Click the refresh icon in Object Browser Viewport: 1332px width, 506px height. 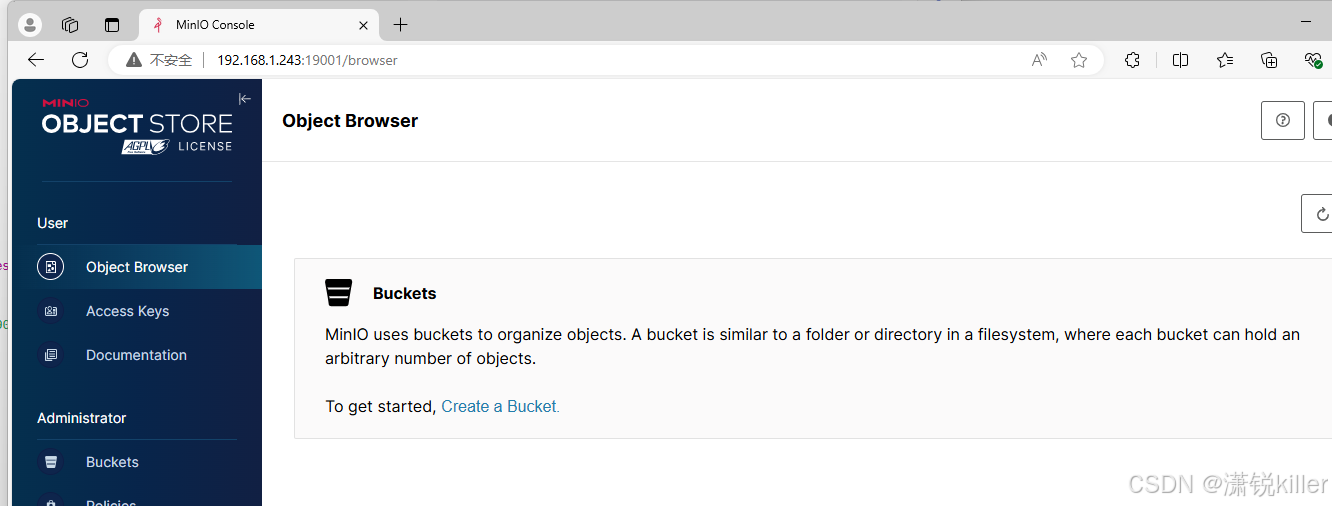point(1321,214)
